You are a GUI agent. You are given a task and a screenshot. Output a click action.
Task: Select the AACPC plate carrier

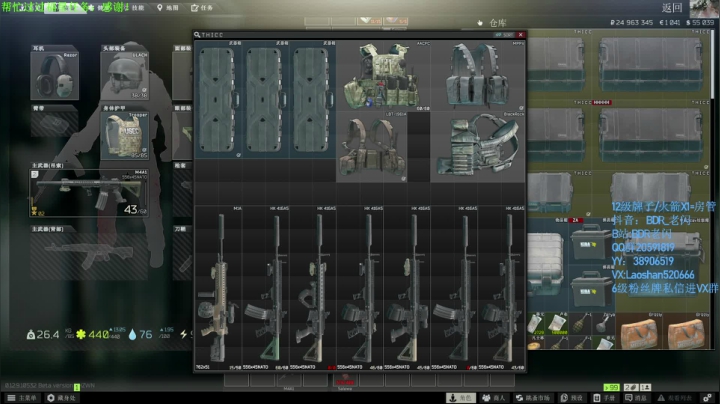[x=383, y=76]
